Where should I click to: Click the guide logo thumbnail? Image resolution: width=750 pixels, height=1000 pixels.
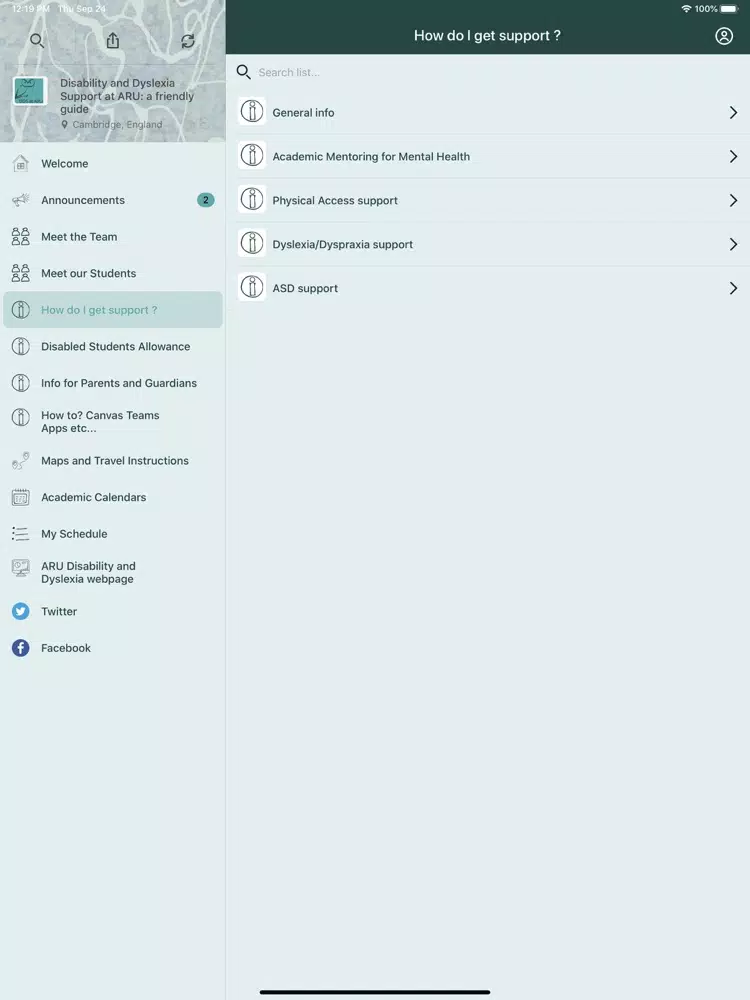[30, 91]
